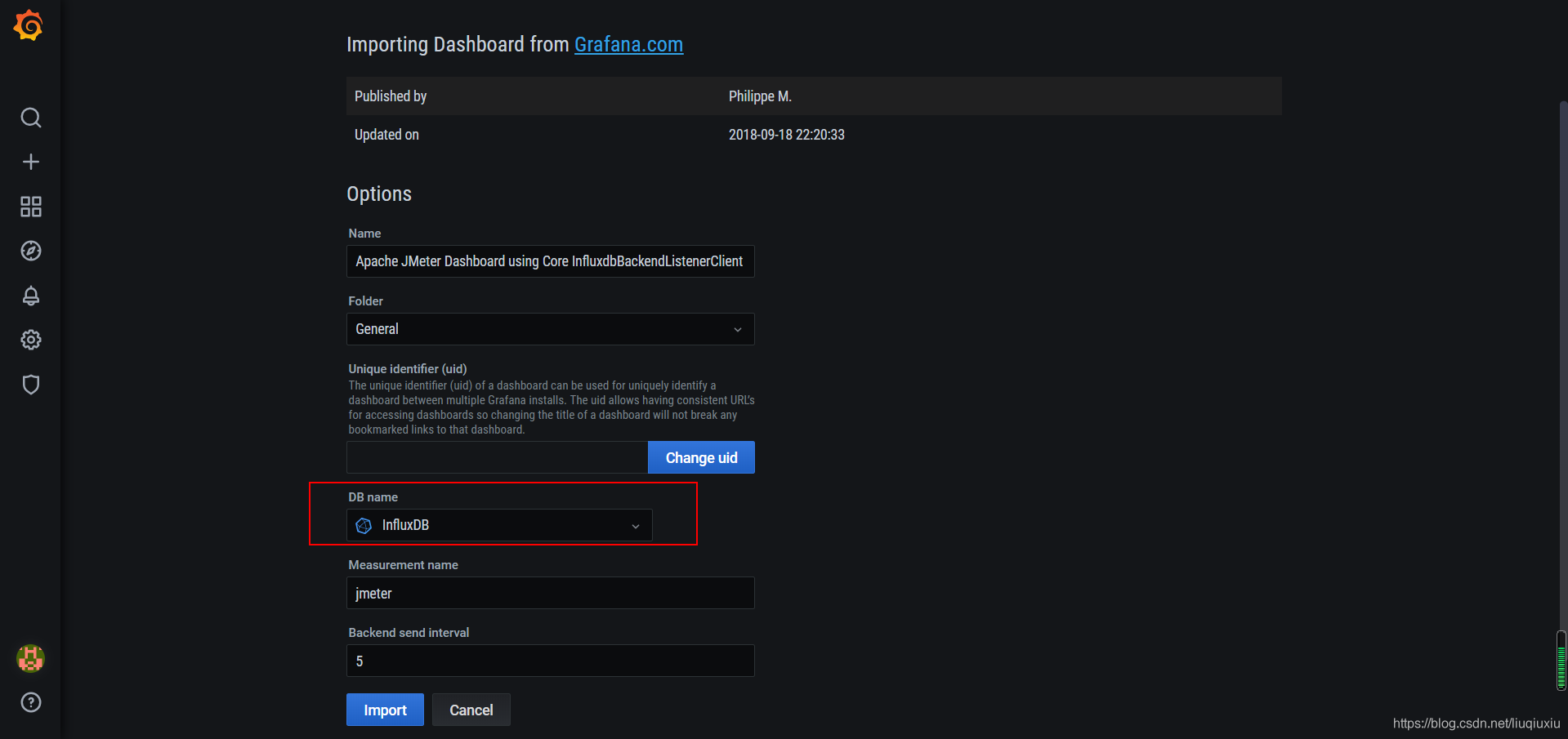1568x739 pixels.
Task: Click the 'Unique identifier (uid)' label
Action: 408,369
